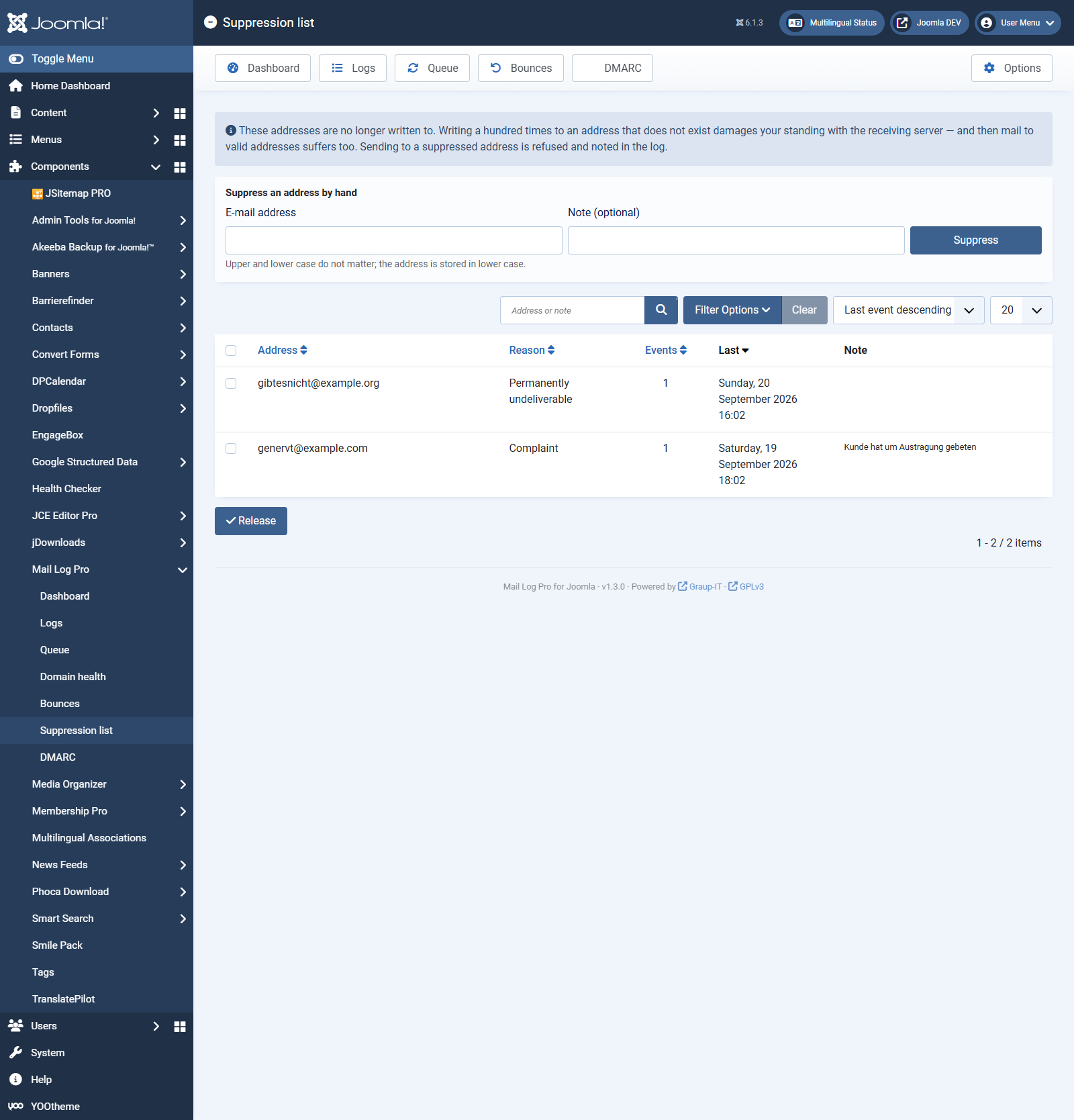The image size is (1074, 1120).
Task: Open the 20 items per page dropdown
Action: coord(1021,310)
